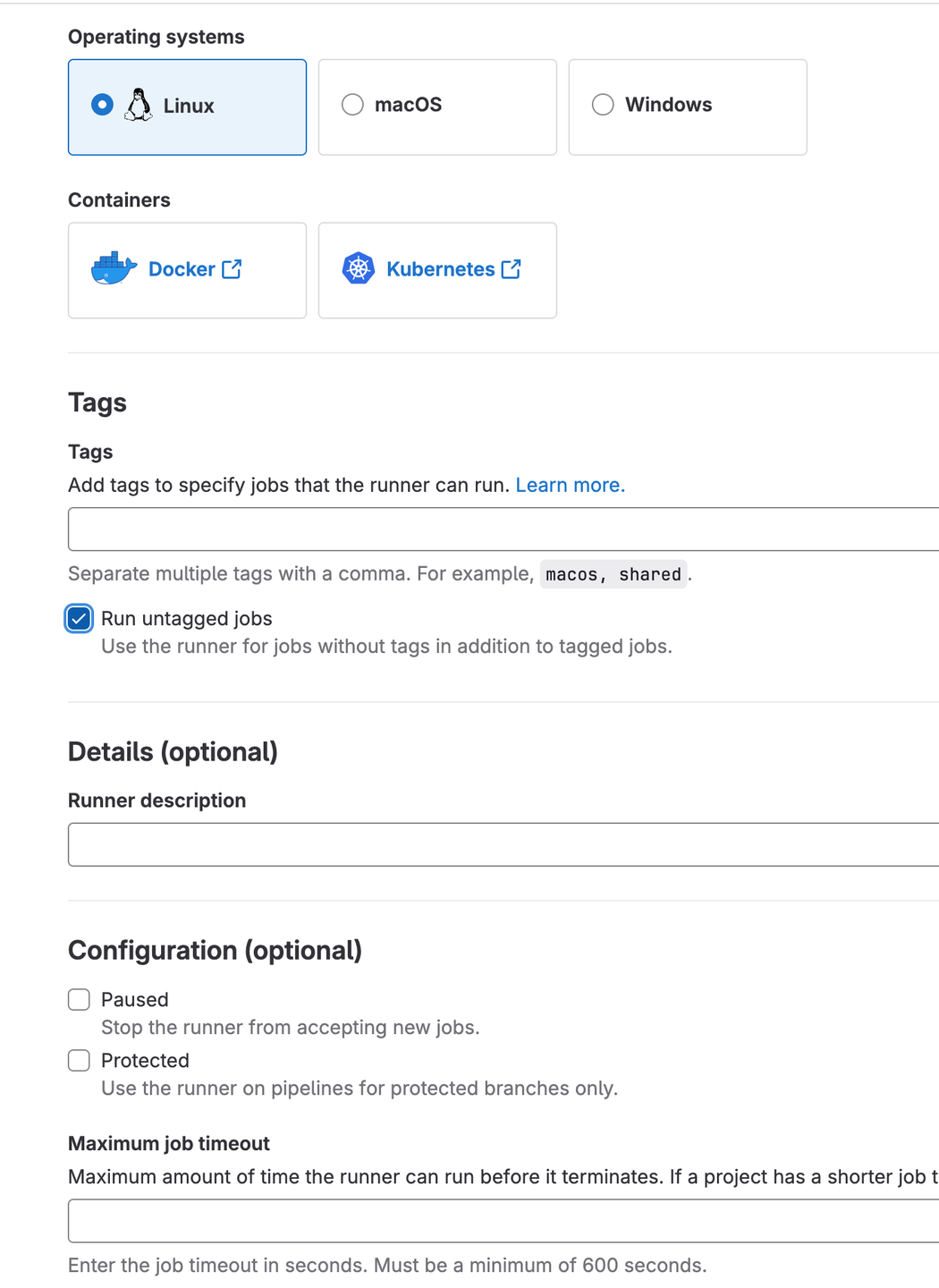Click the 'Use the runner on pipelines for protected branches only' text
Viewport: 939px width, 1288px height.
pyautogui.click(x=360, y=1089)
